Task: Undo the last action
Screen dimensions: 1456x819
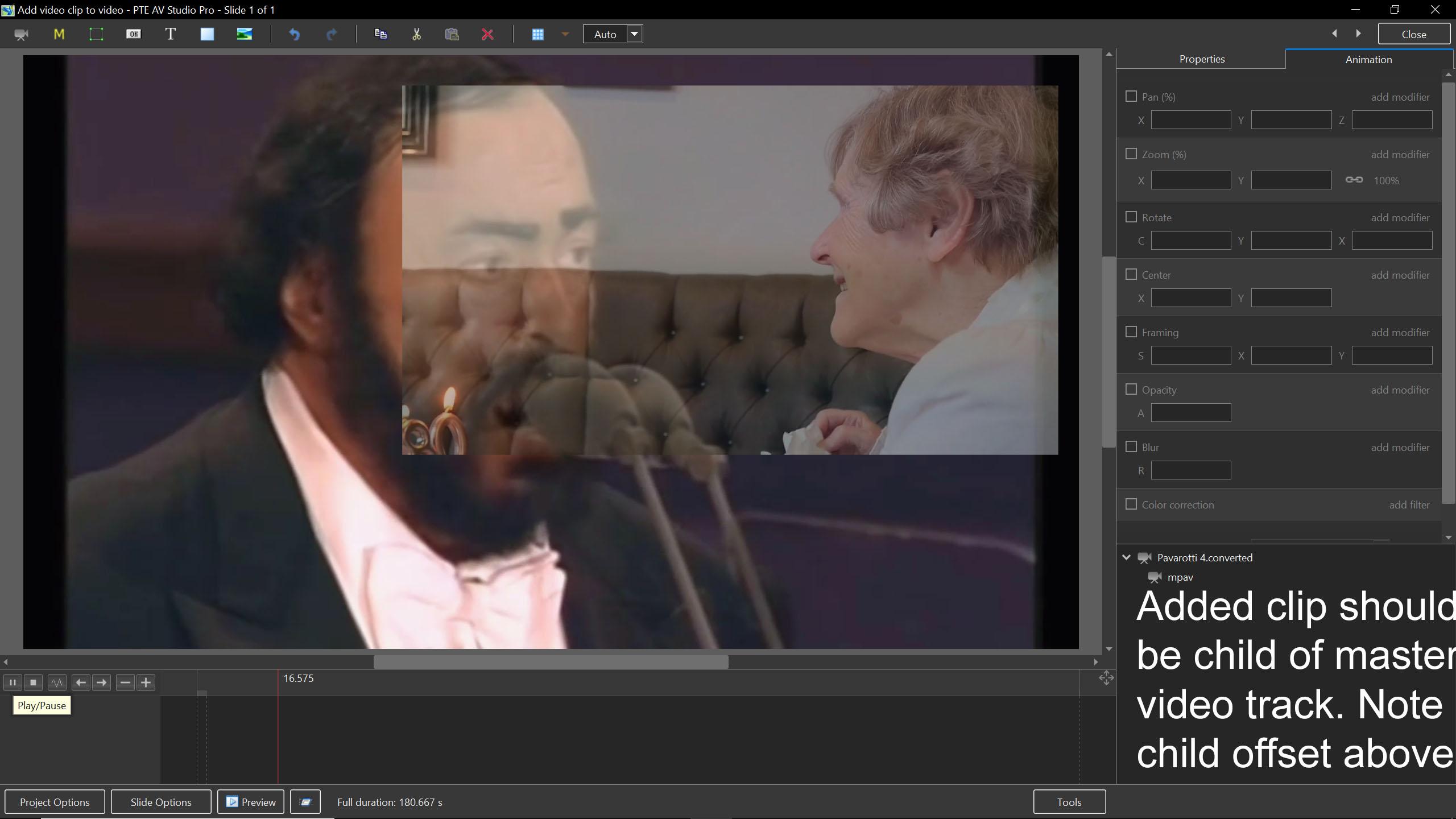Action: point(294,35)
